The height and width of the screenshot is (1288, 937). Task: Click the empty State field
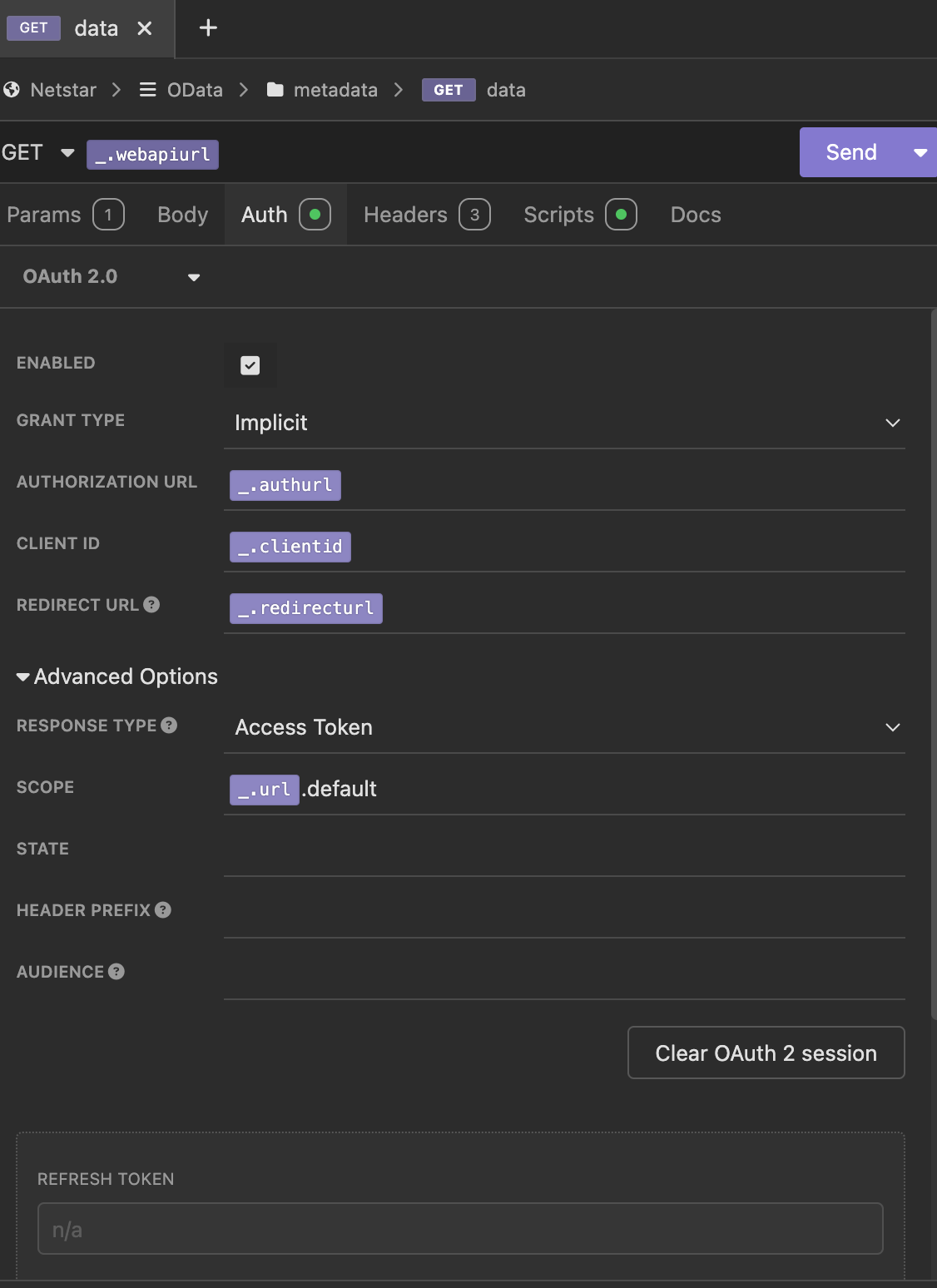[x=564, y=850]
